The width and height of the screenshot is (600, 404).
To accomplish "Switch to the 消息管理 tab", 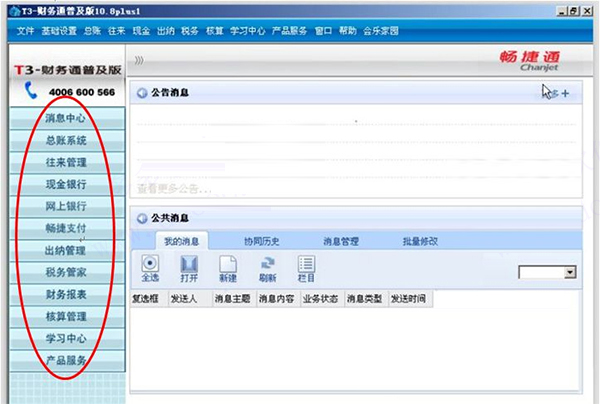I will [x=341, y=241].
